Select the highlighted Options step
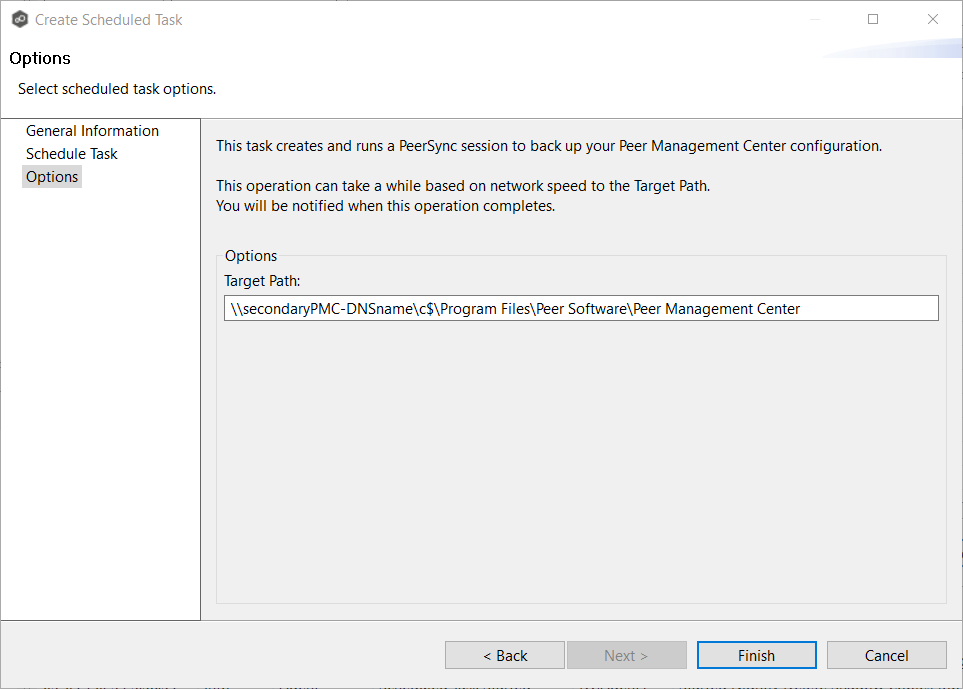 [x=52, y=176]
